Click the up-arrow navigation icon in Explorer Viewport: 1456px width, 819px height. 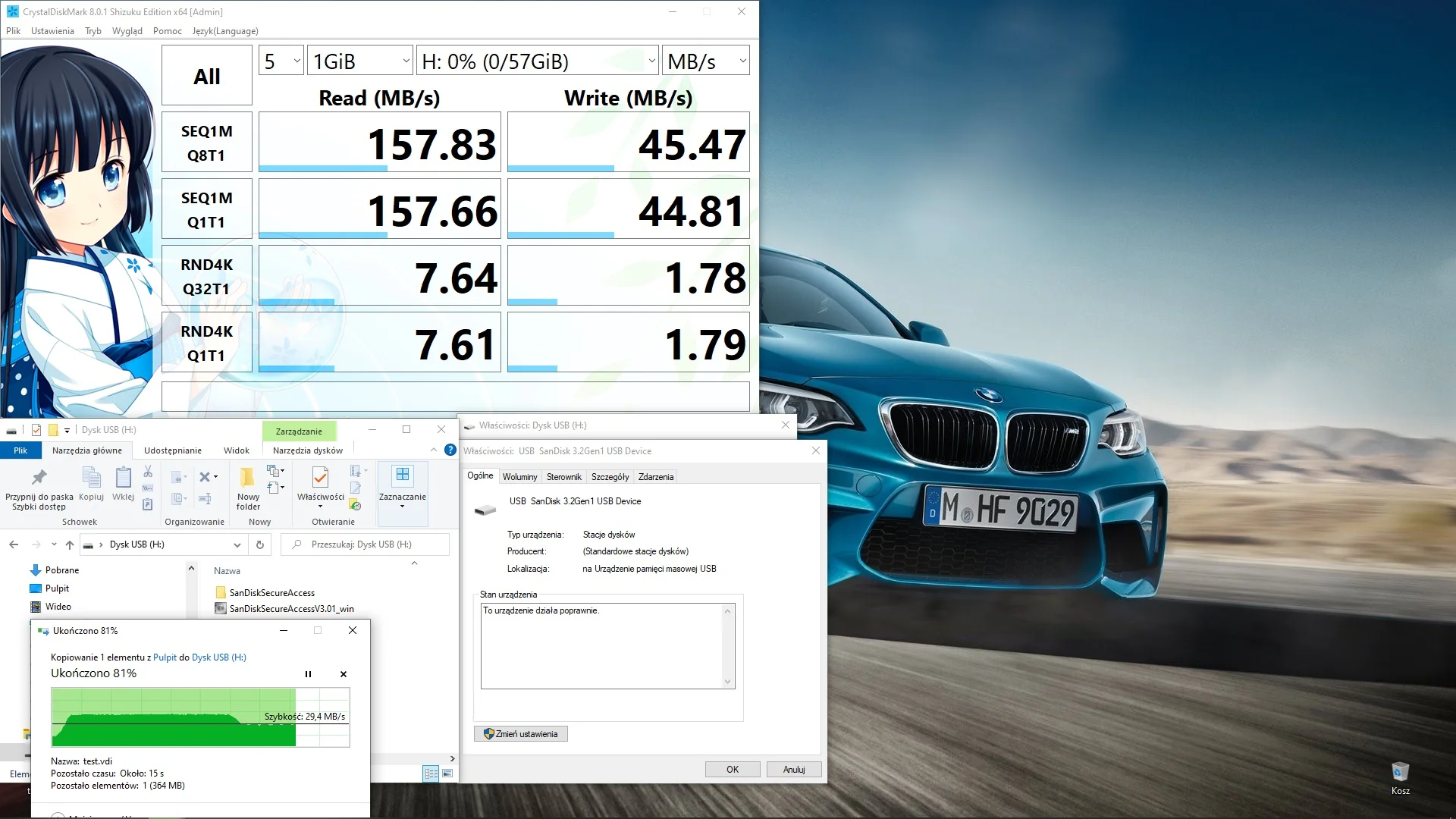click(70, 544)
